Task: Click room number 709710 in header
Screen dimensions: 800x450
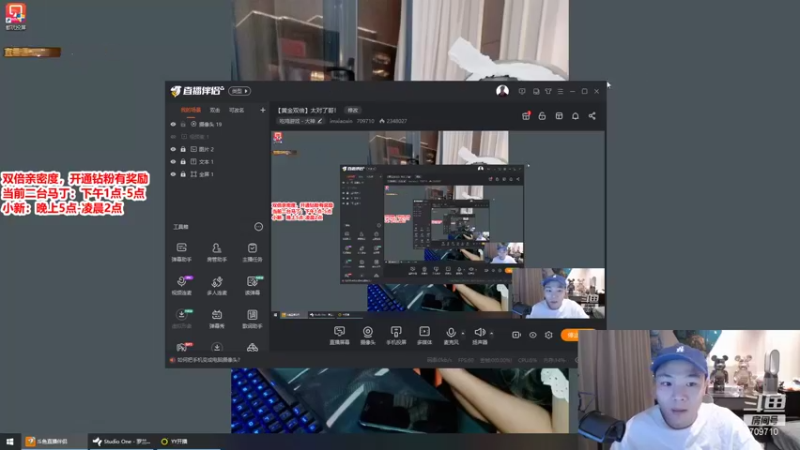Action: [365, 121]
